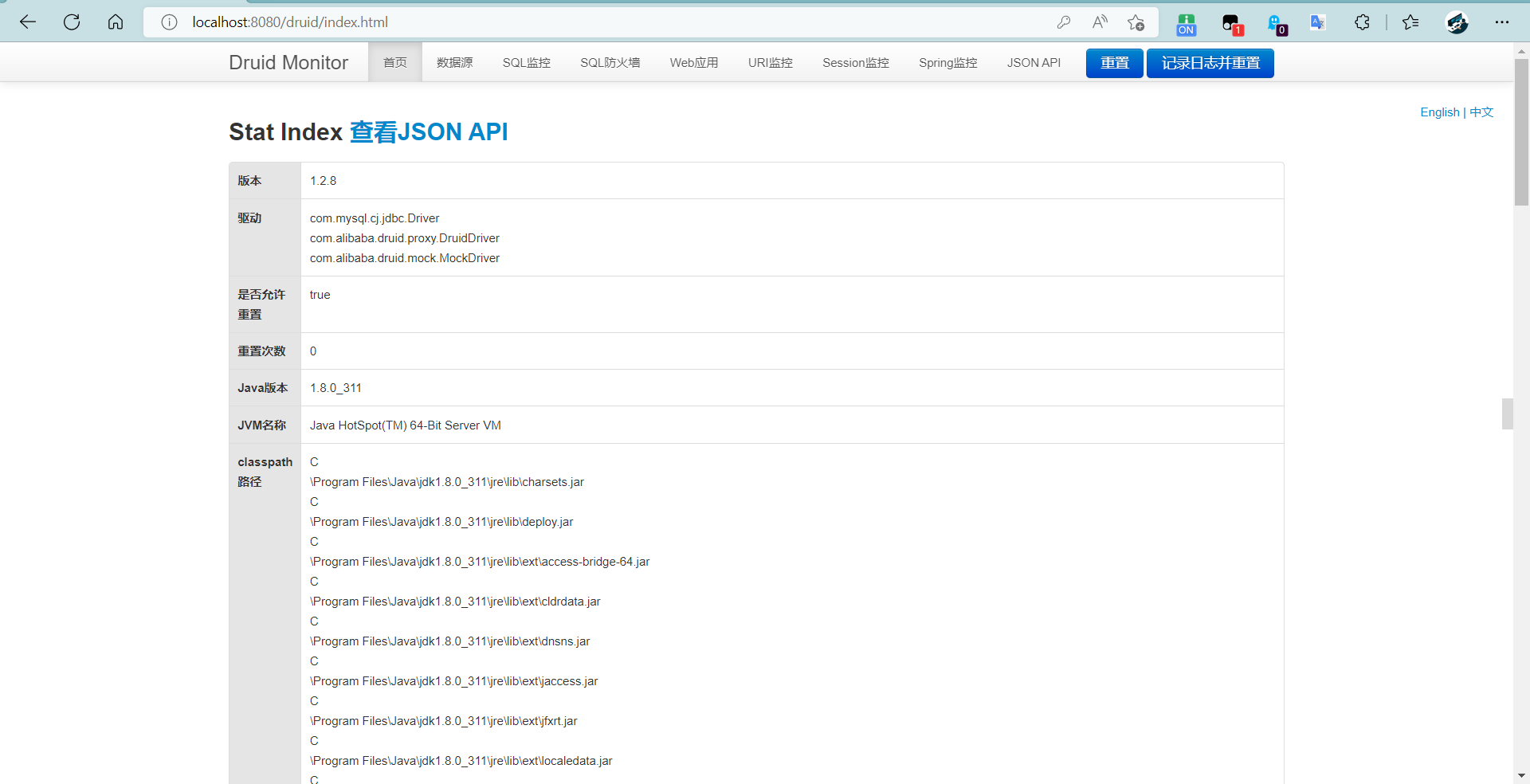Click the localedata.jar classpath entry
The image size is (1530, 784).
[x=461, y=761]
